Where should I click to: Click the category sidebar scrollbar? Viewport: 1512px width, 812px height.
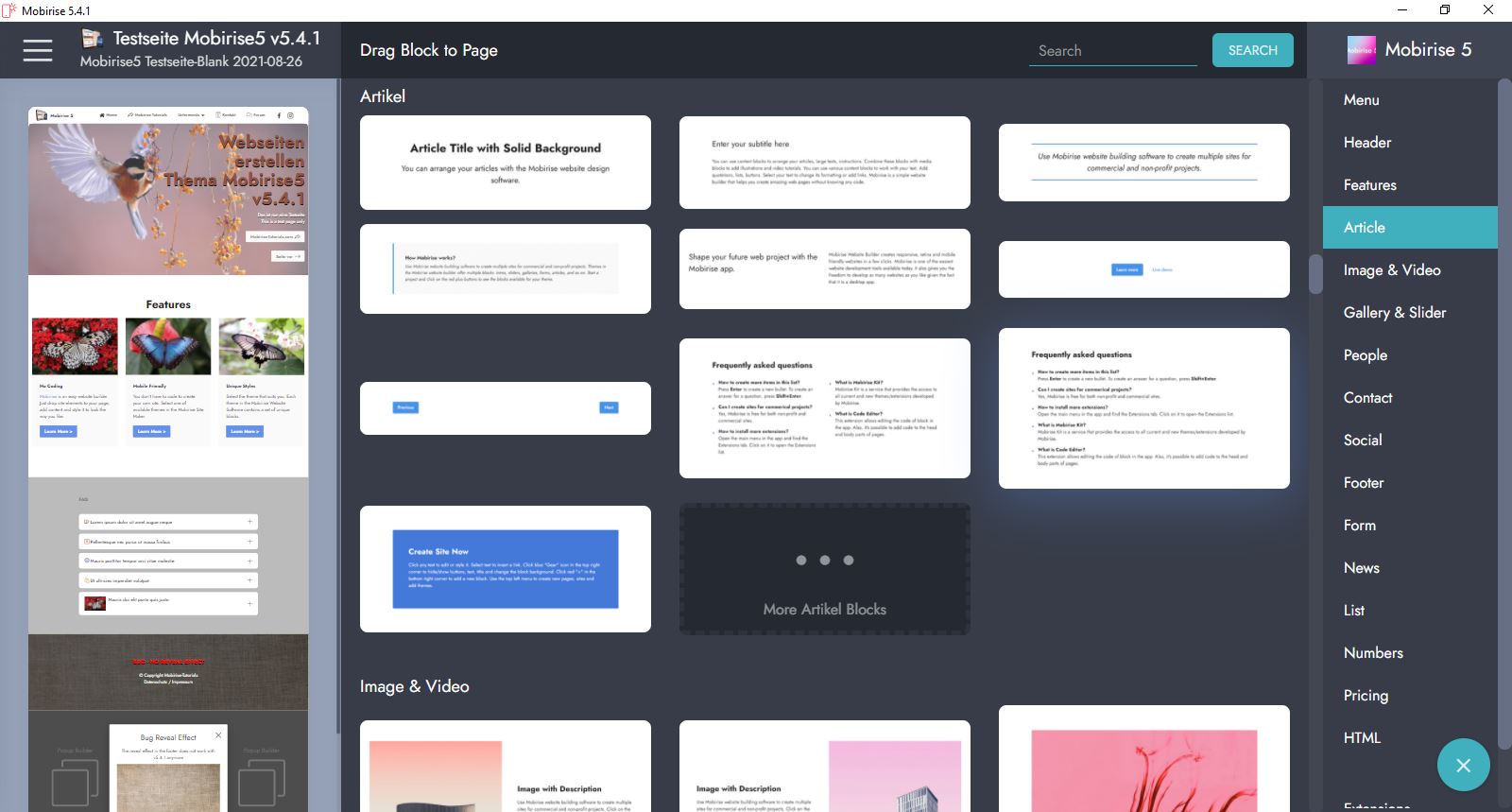(1504, 416)
